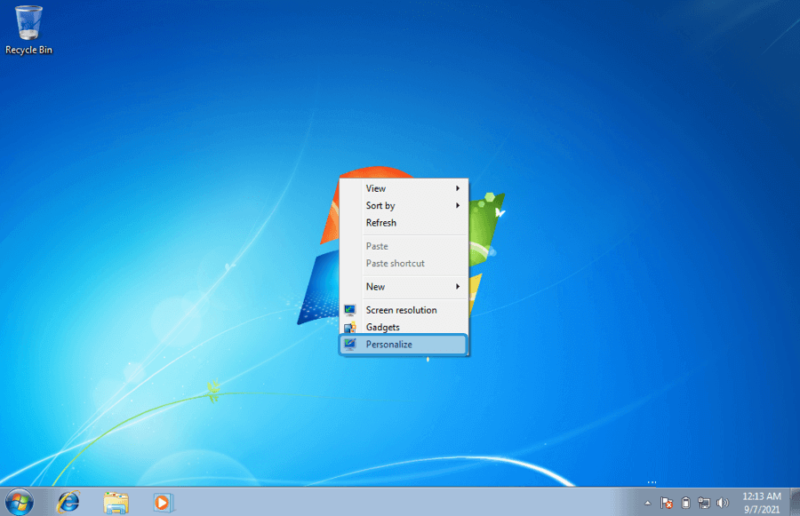
Task: Click the Personalize menu icon
Action: tap(349, 345)
